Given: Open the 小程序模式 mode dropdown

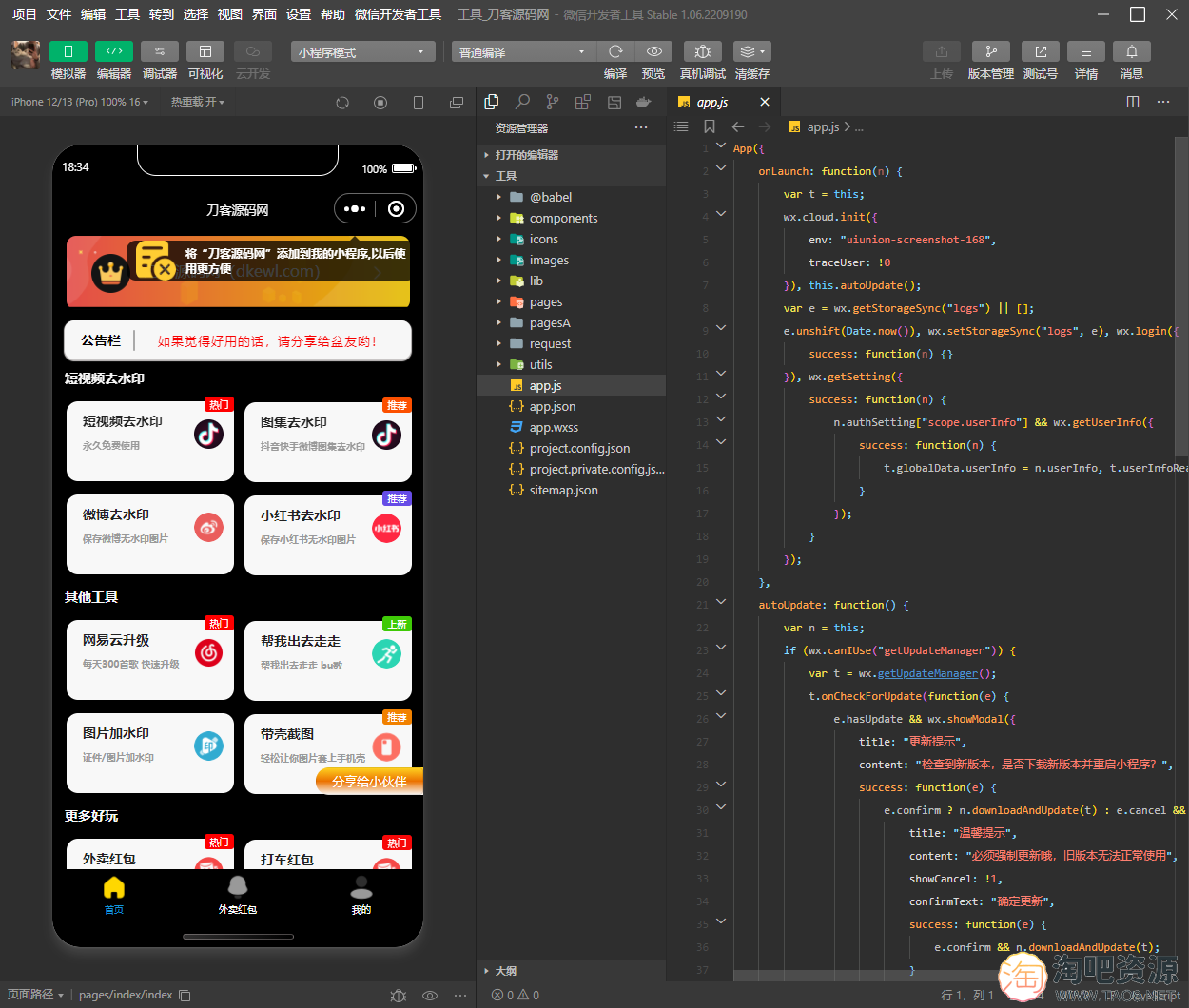Looking at the screenshot, I should [x=363, y=52].
